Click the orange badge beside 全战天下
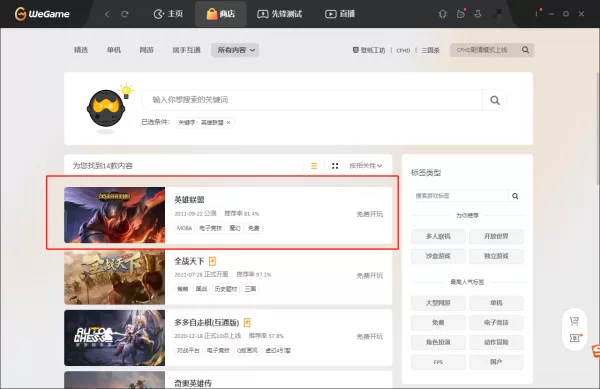This screenshot has height=389, width=600. click(x=212, y=261)
